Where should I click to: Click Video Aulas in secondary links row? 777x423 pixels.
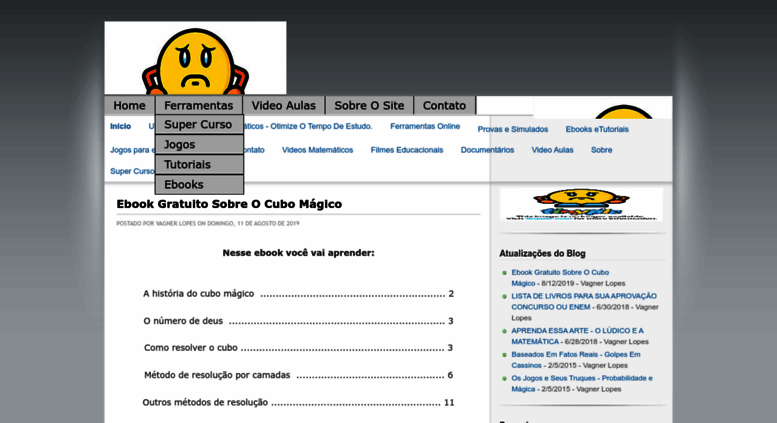coord(553,150)
